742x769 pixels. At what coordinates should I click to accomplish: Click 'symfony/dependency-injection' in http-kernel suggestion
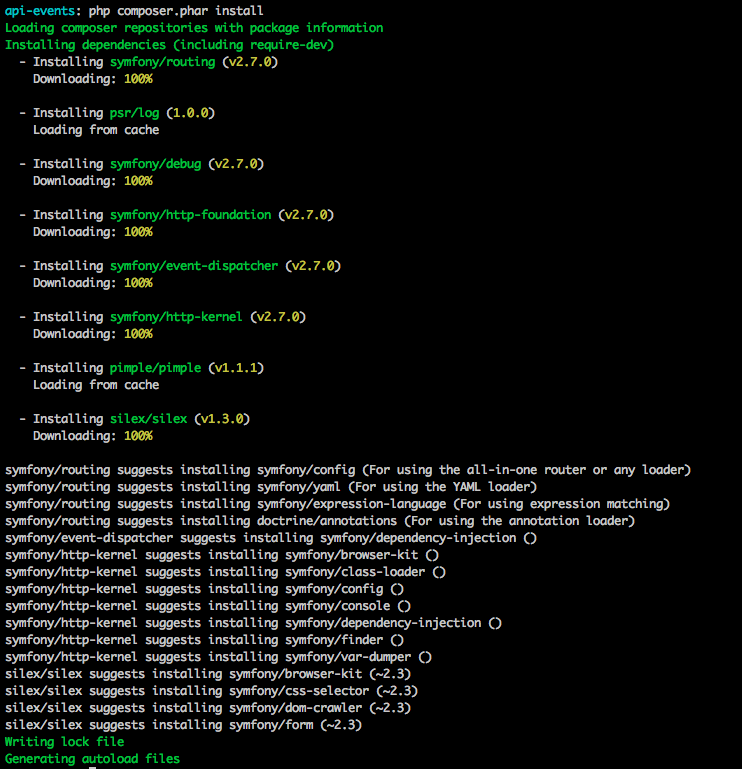(383, 623)
